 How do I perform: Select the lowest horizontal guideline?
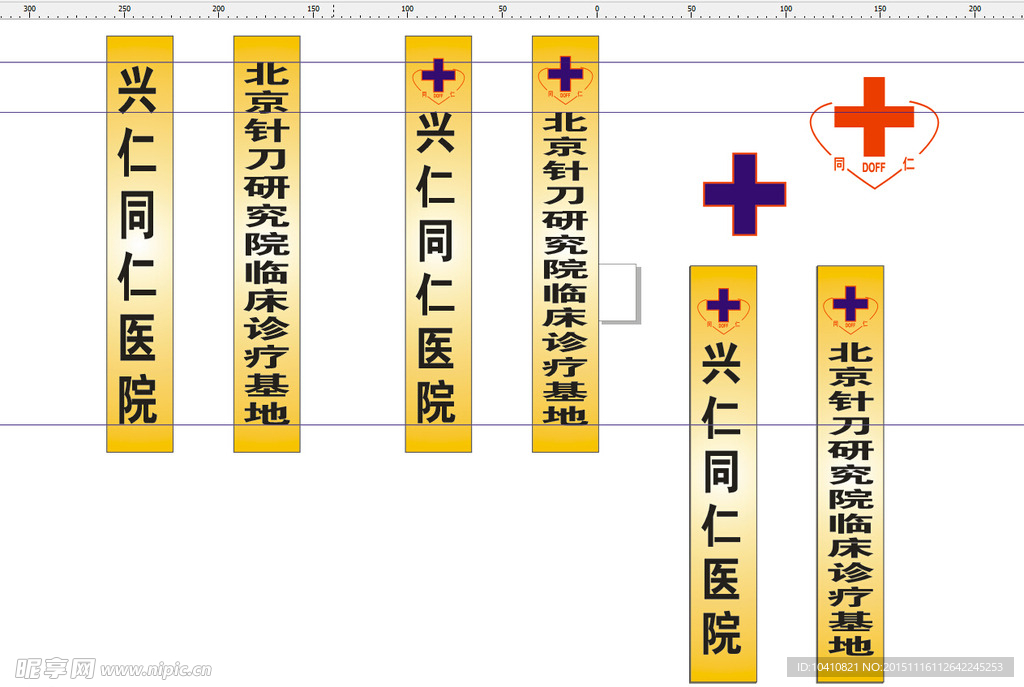[x=300, y=425]
